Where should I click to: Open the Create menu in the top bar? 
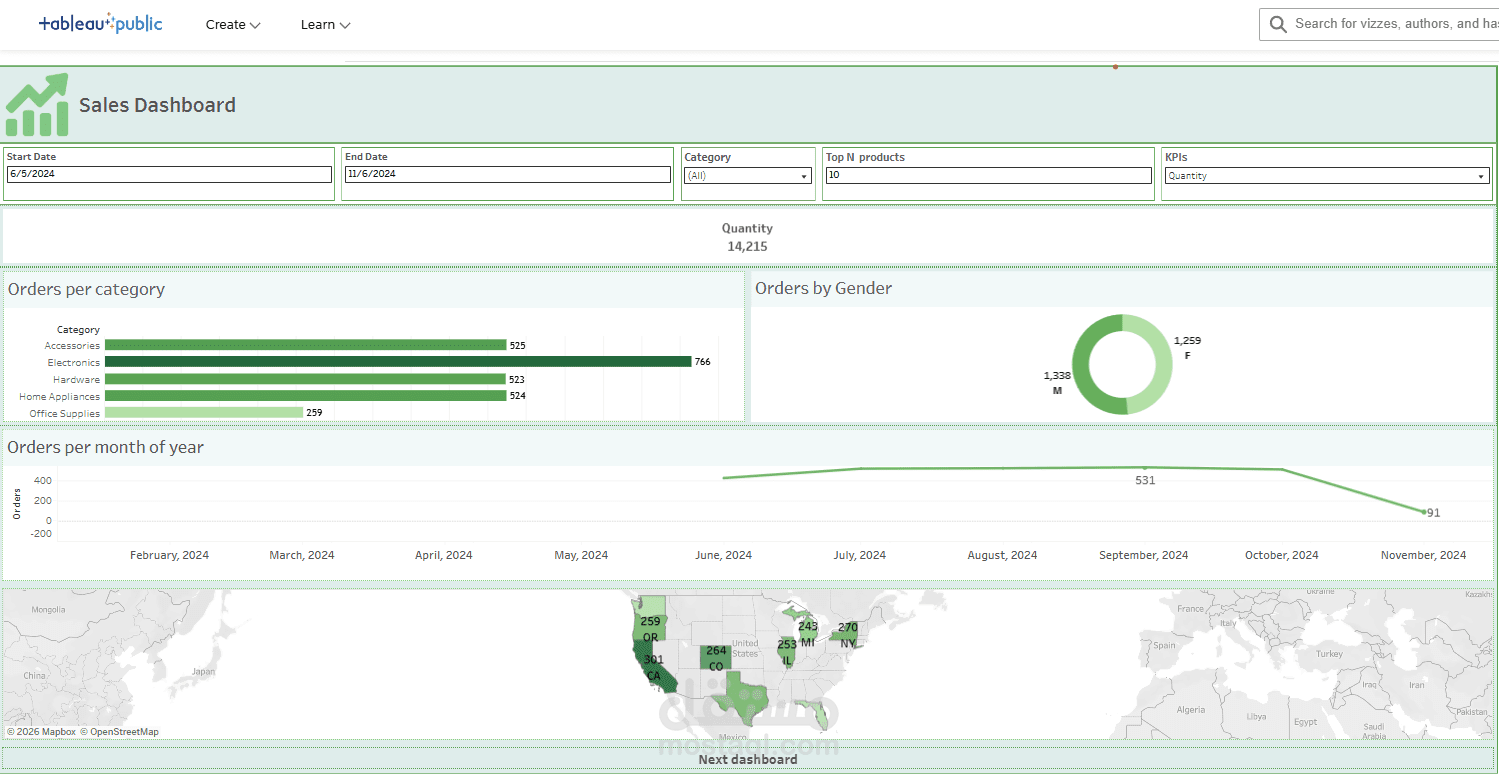coord(232,24)
